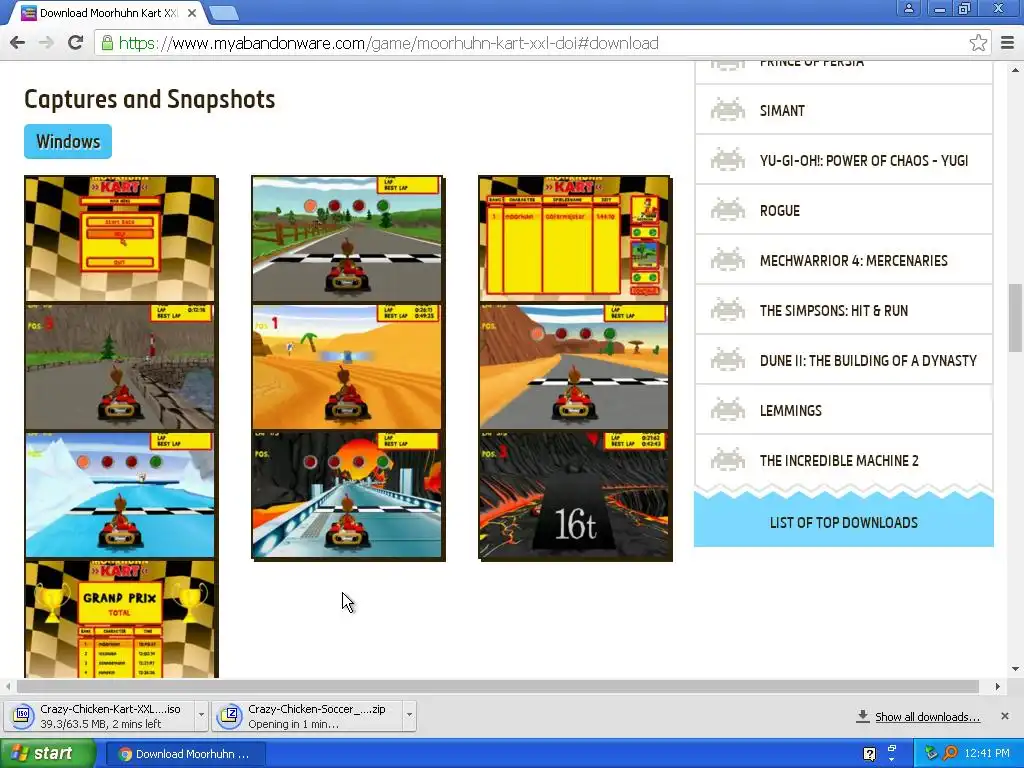This screenshot has width=1024, height=768.
Task: Open Yu-Gi-Oh!: Power of Chaos - Yugi
Action: 863,161
